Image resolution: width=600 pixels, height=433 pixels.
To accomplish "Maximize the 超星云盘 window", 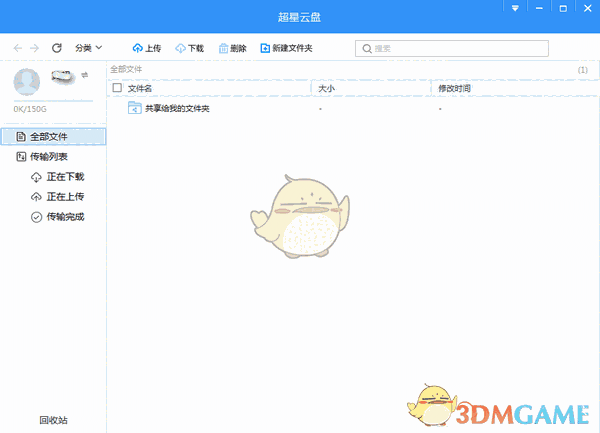I will click(563, 8).
